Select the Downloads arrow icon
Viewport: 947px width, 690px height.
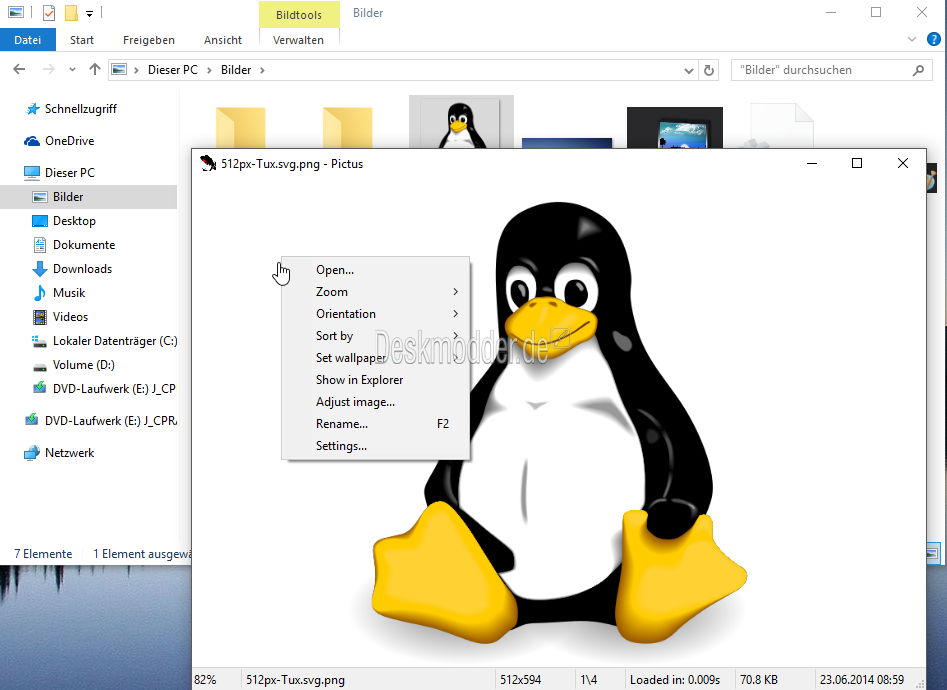[x=40, y=269]
